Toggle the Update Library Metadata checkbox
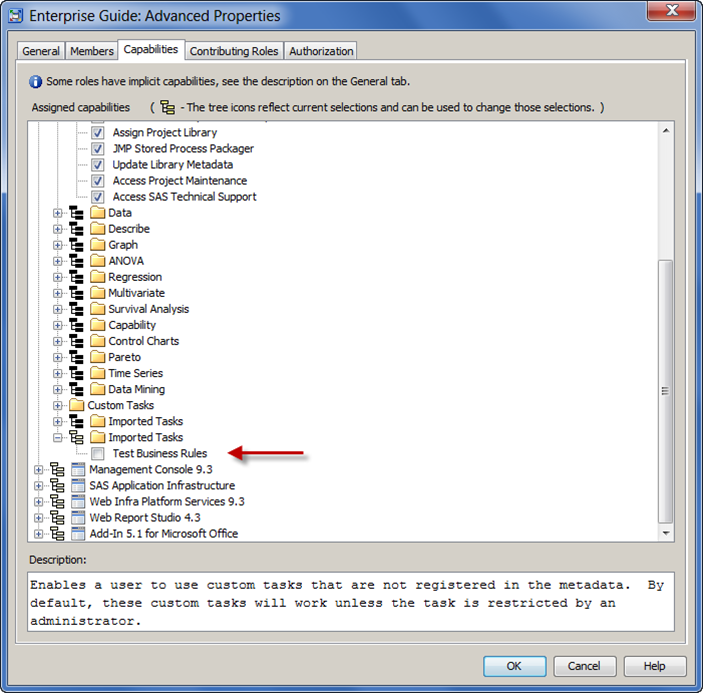 [98, 165]
